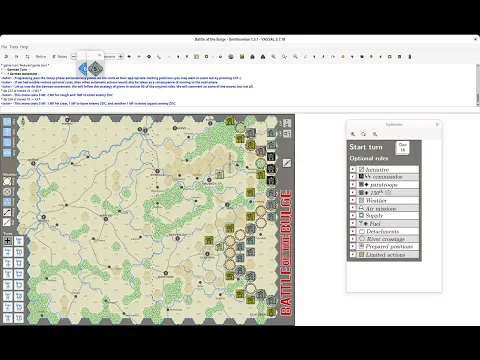Click the fourth blue counter in left panel
480x360 pixels.
[7, 153]
